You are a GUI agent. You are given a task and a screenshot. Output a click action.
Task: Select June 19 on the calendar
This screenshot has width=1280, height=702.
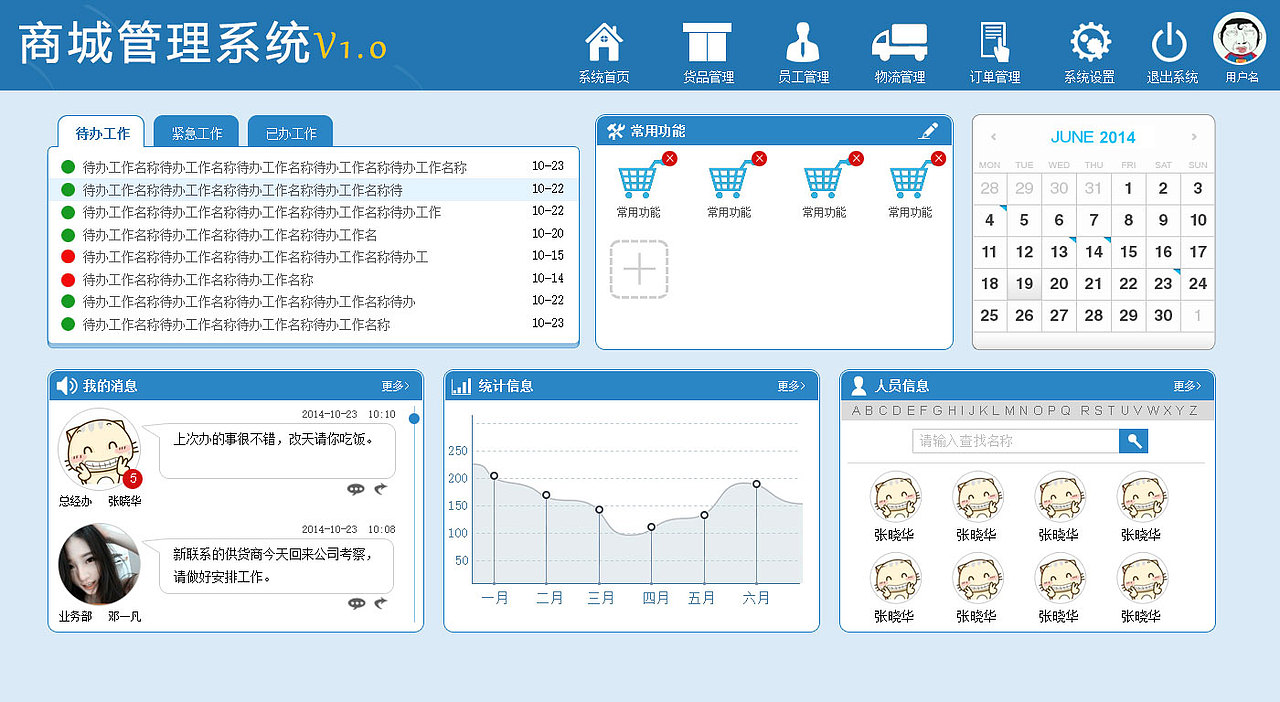(x=1024, y=284)
